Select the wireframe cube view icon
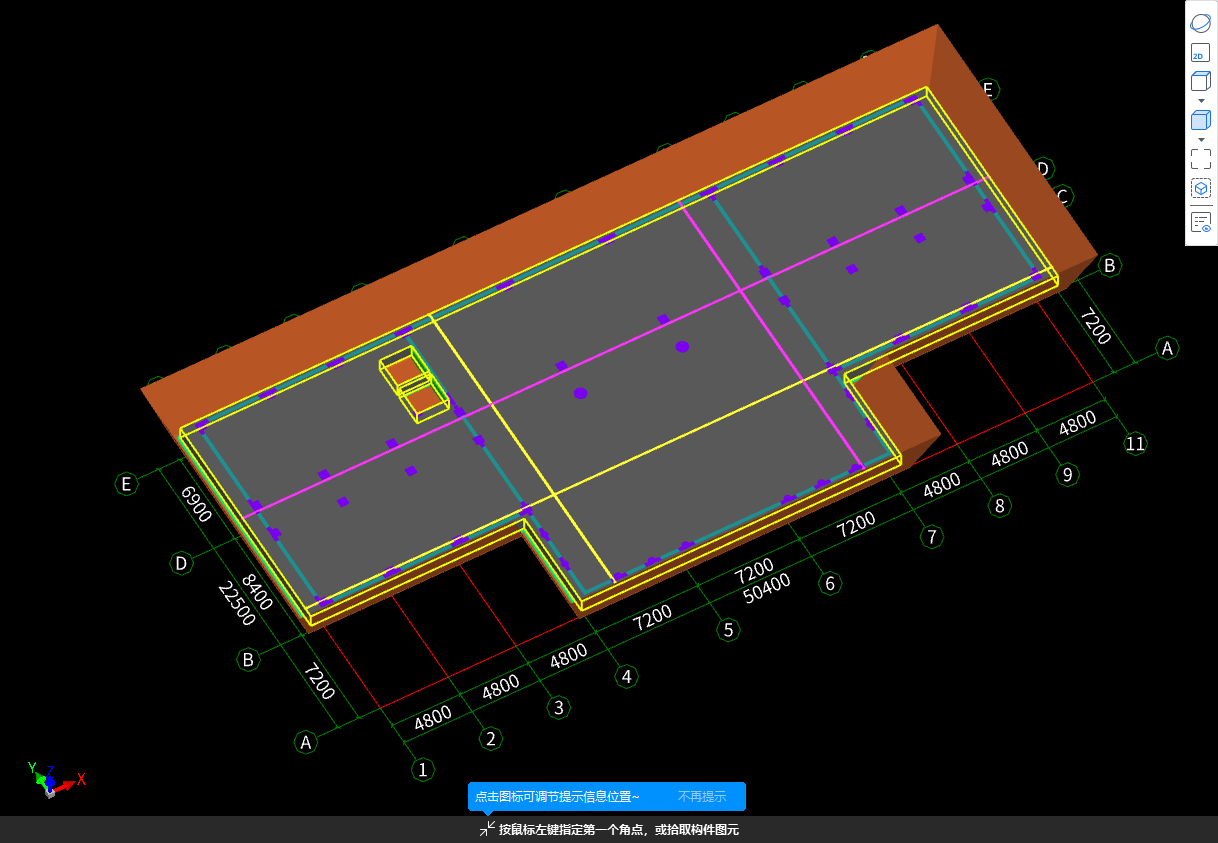 [x=1201, y=83]
